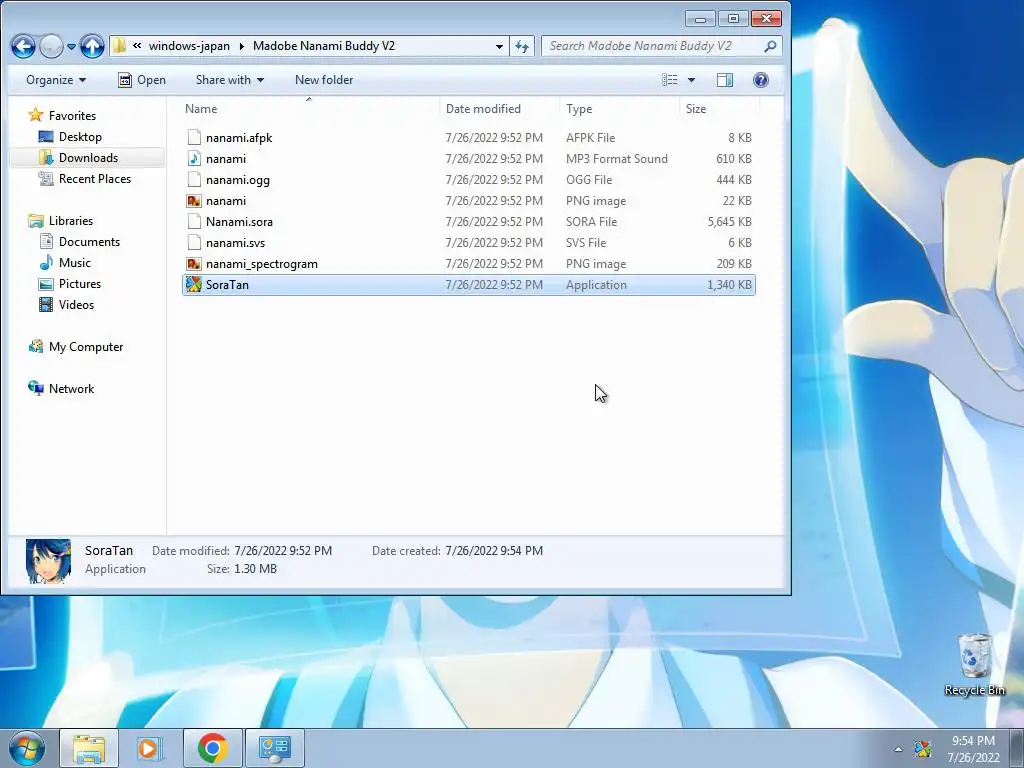This screenshot has height=768, width=1024.
Task: Open address bar previous locations dropdown
Action: 499,46
